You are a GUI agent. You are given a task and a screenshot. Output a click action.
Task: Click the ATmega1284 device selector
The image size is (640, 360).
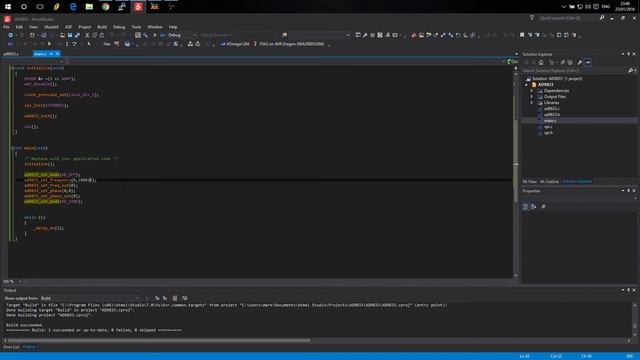[x=235, y=44]
